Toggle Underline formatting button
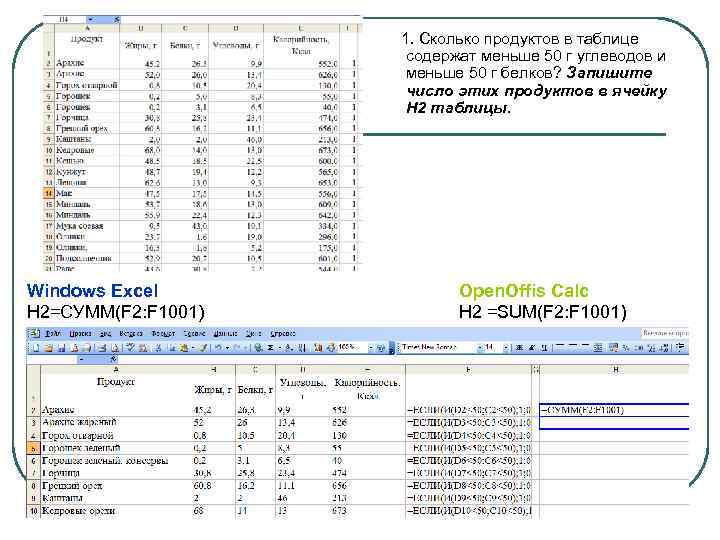Viewport: 720px width, 540px height. click(x=544, y=348)
